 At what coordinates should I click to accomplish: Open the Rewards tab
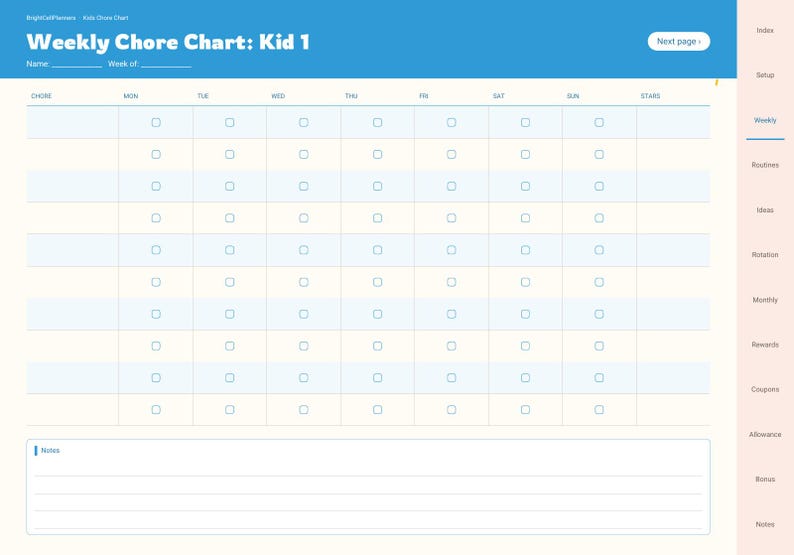coord(765,345)
